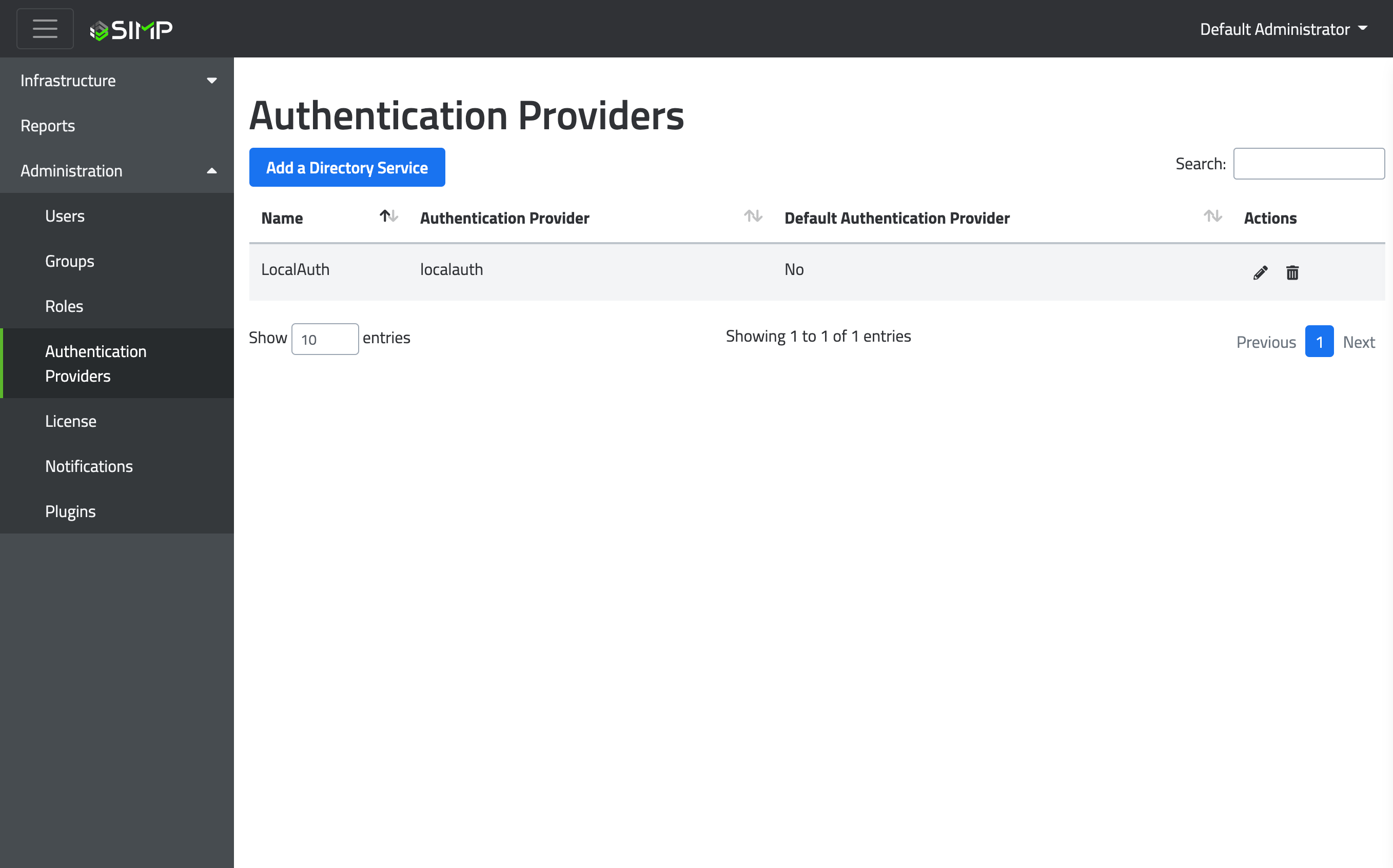The height and width of the screenshot is (868, 1393).
Task: Edit the LocalAuth provider with the pencil icon
Action: 1260,273
